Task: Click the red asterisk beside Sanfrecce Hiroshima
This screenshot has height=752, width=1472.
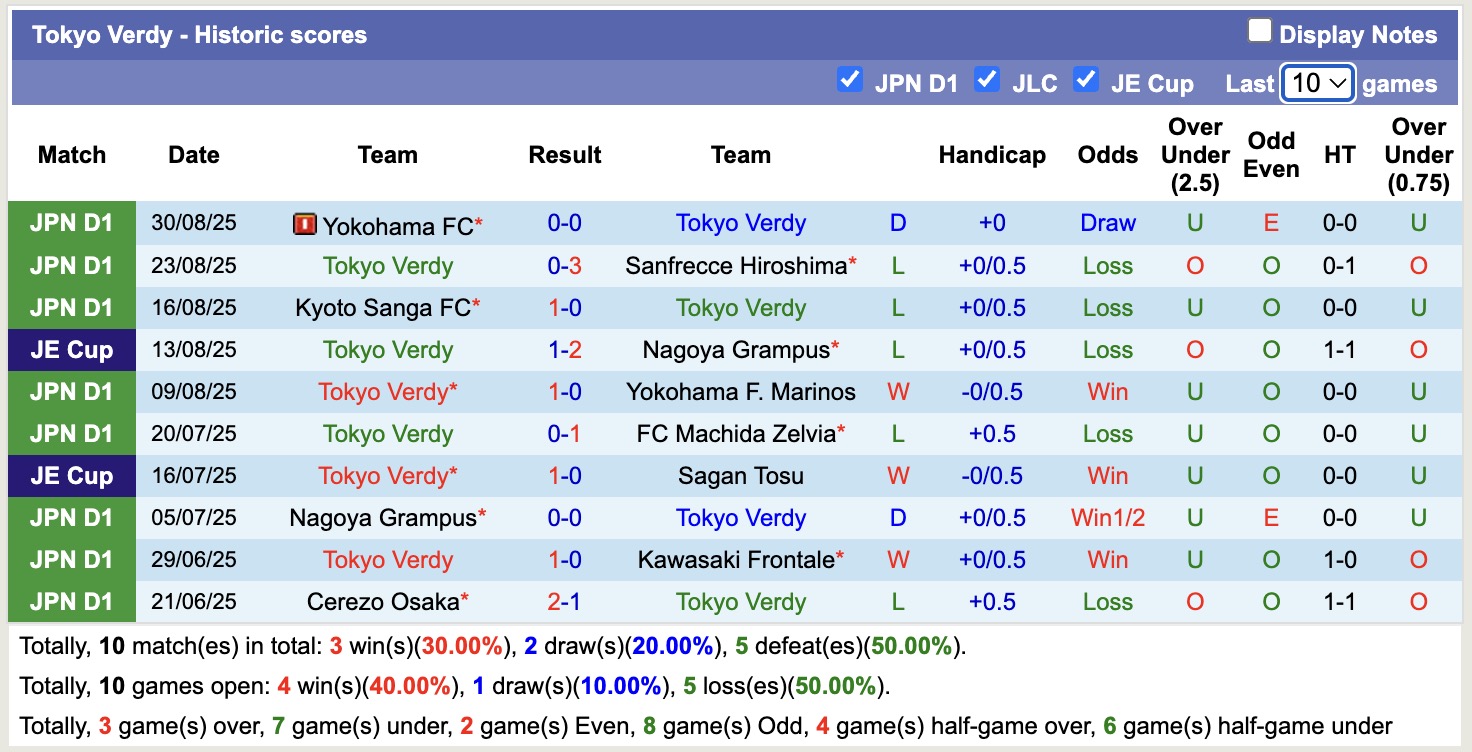Action: pyautogui.click(x=852, y=260)
